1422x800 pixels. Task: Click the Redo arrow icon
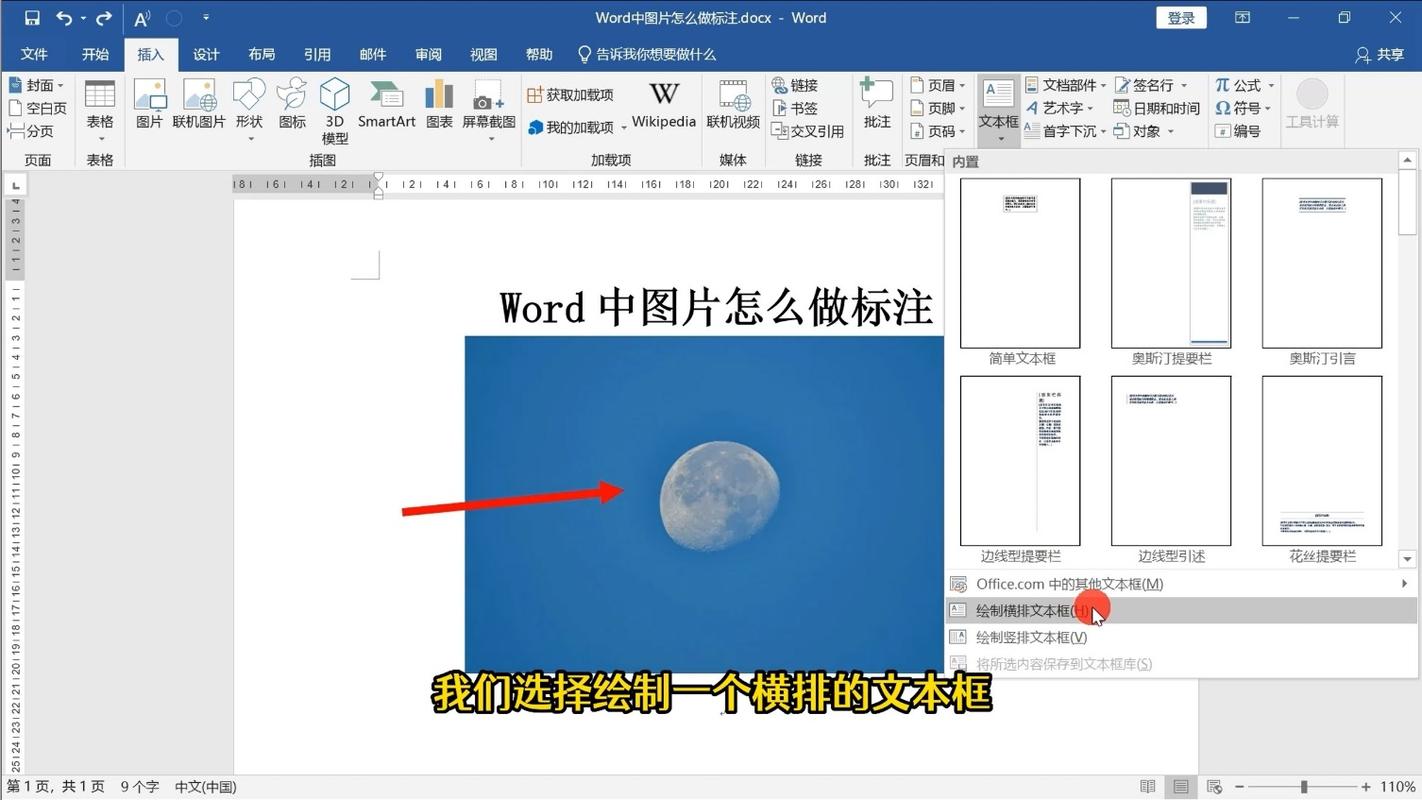point(104,18)
